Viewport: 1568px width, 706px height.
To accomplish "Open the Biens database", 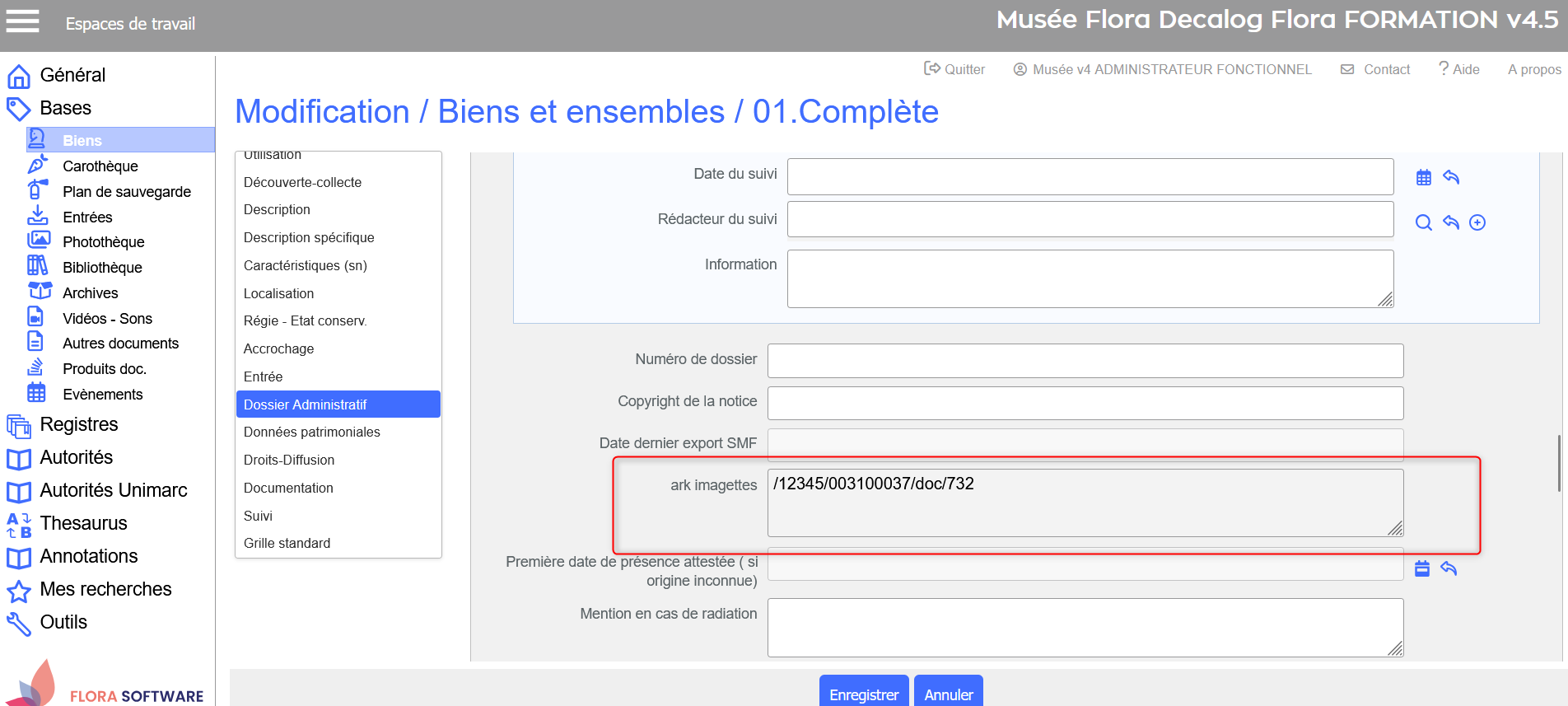I will pos(121,140).
